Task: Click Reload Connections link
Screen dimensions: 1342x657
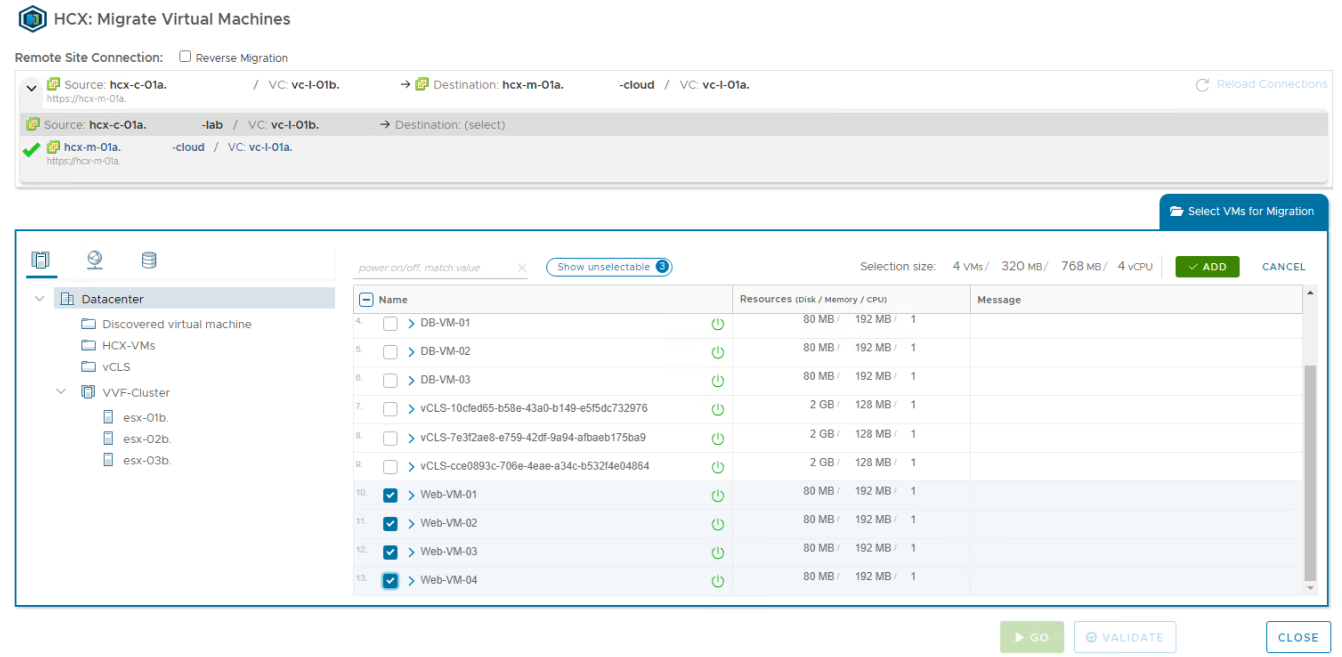Action: coord(1262,85)
